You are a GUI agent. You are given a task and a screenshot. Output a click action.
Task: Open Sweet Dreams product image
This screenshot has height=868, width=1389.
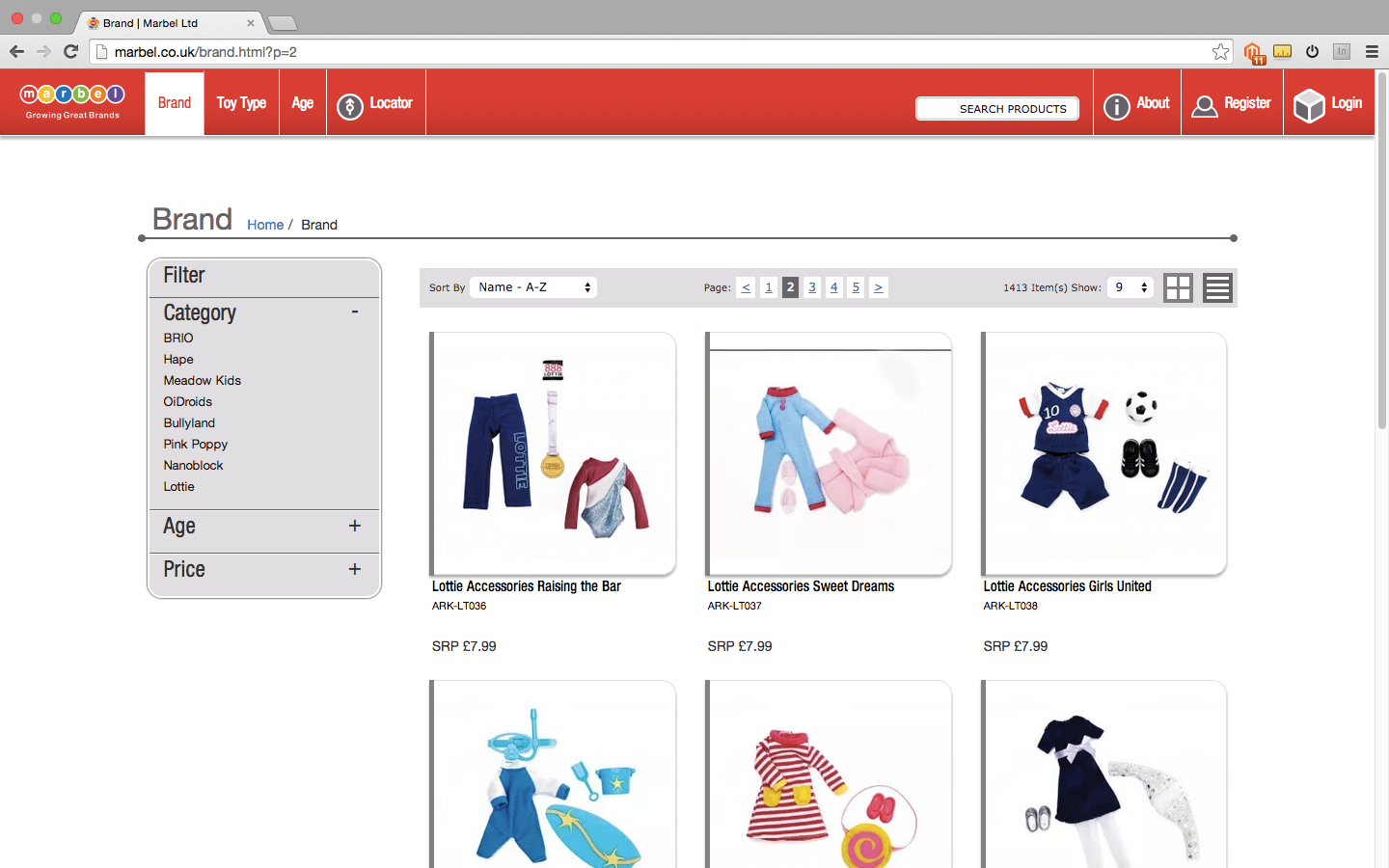click(x=829, y=453)
